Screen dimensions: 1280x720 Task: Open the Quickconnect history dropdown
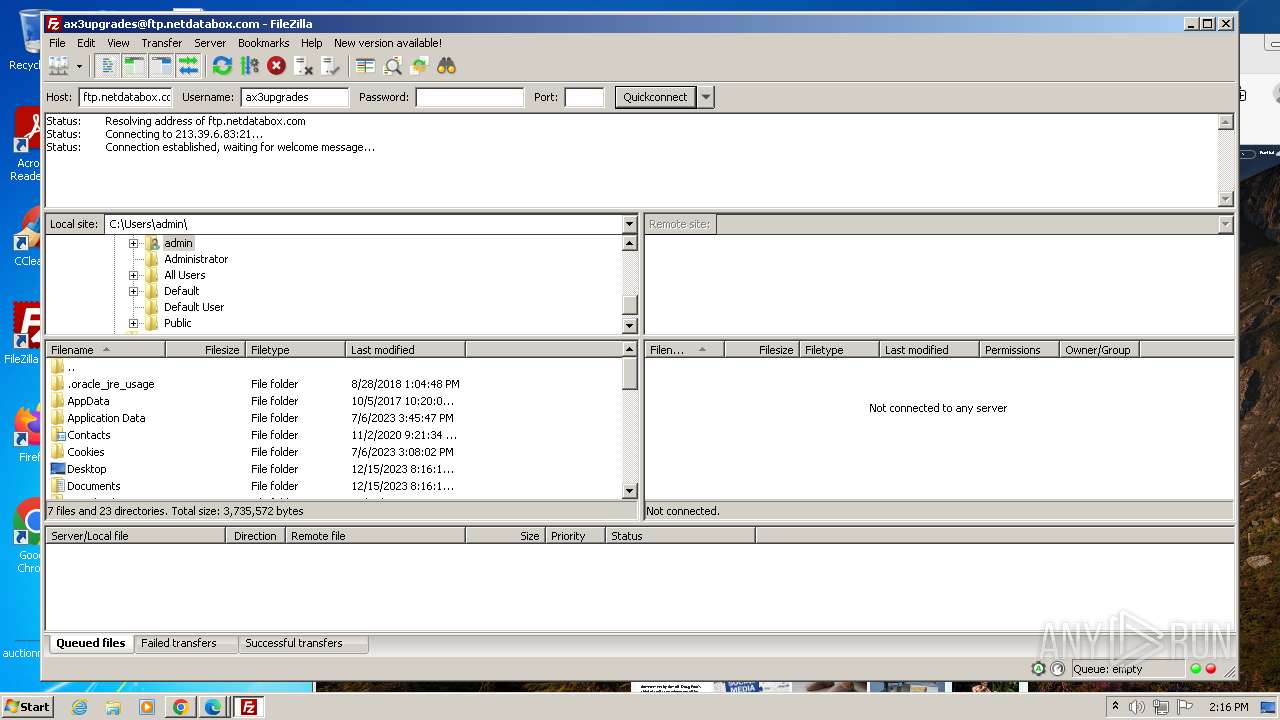coord(706,97)
